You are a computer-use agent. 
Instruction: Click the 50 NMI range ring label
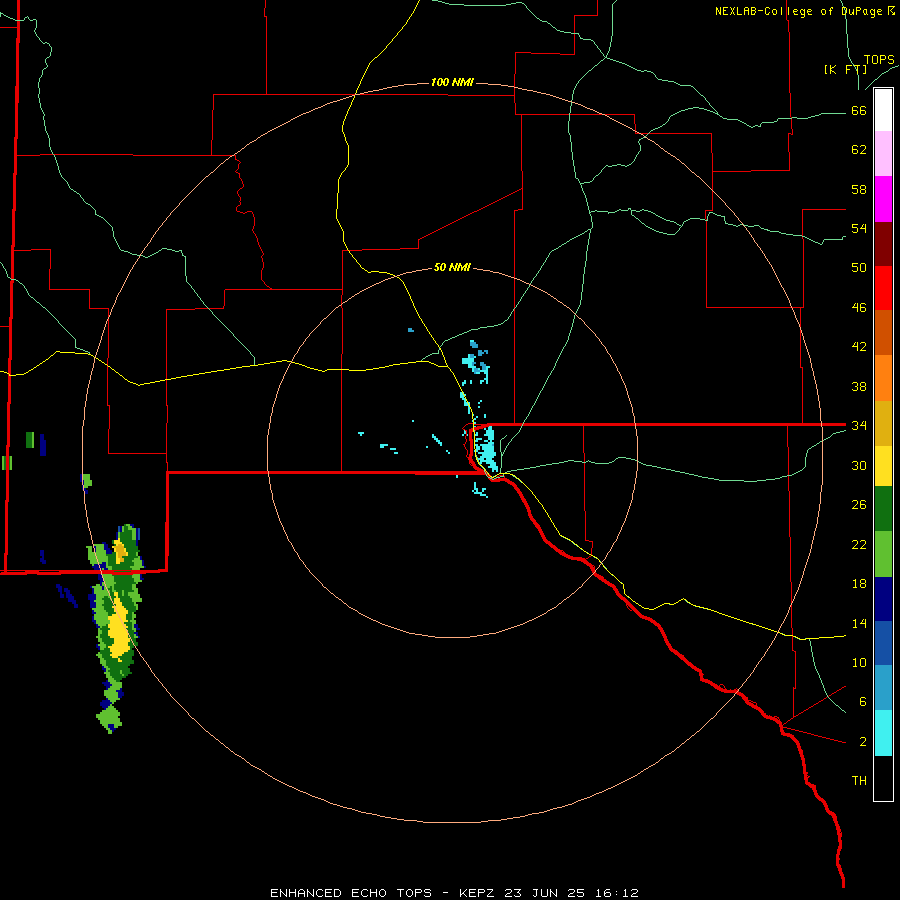tap(452, 267)
